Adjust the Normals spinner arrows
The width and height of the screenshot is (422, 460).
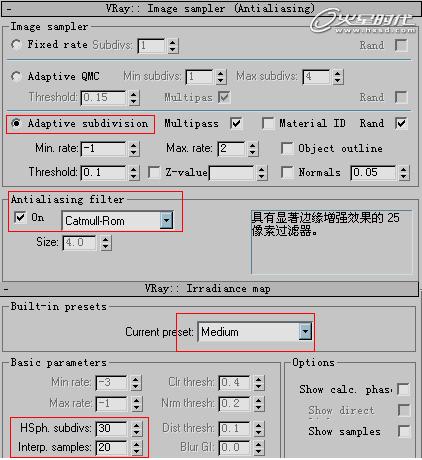click(404, 173)
